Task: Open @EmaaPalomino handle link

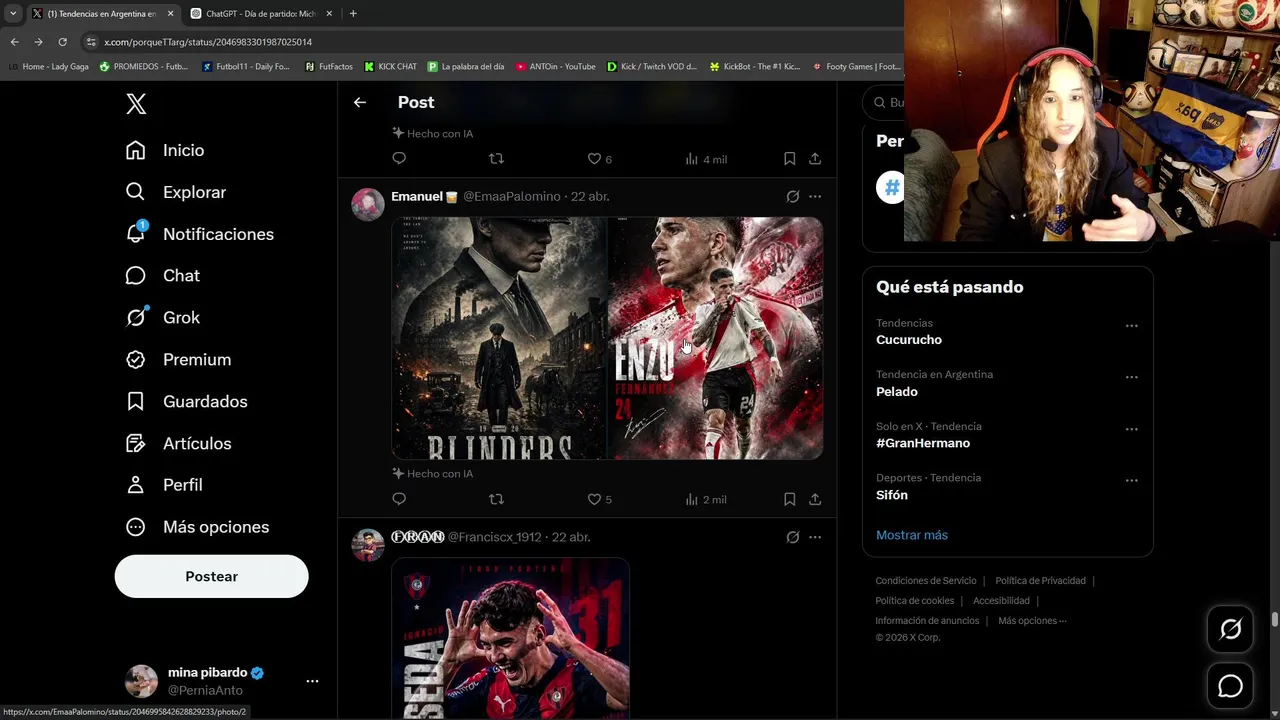Action: click(511, 197)
